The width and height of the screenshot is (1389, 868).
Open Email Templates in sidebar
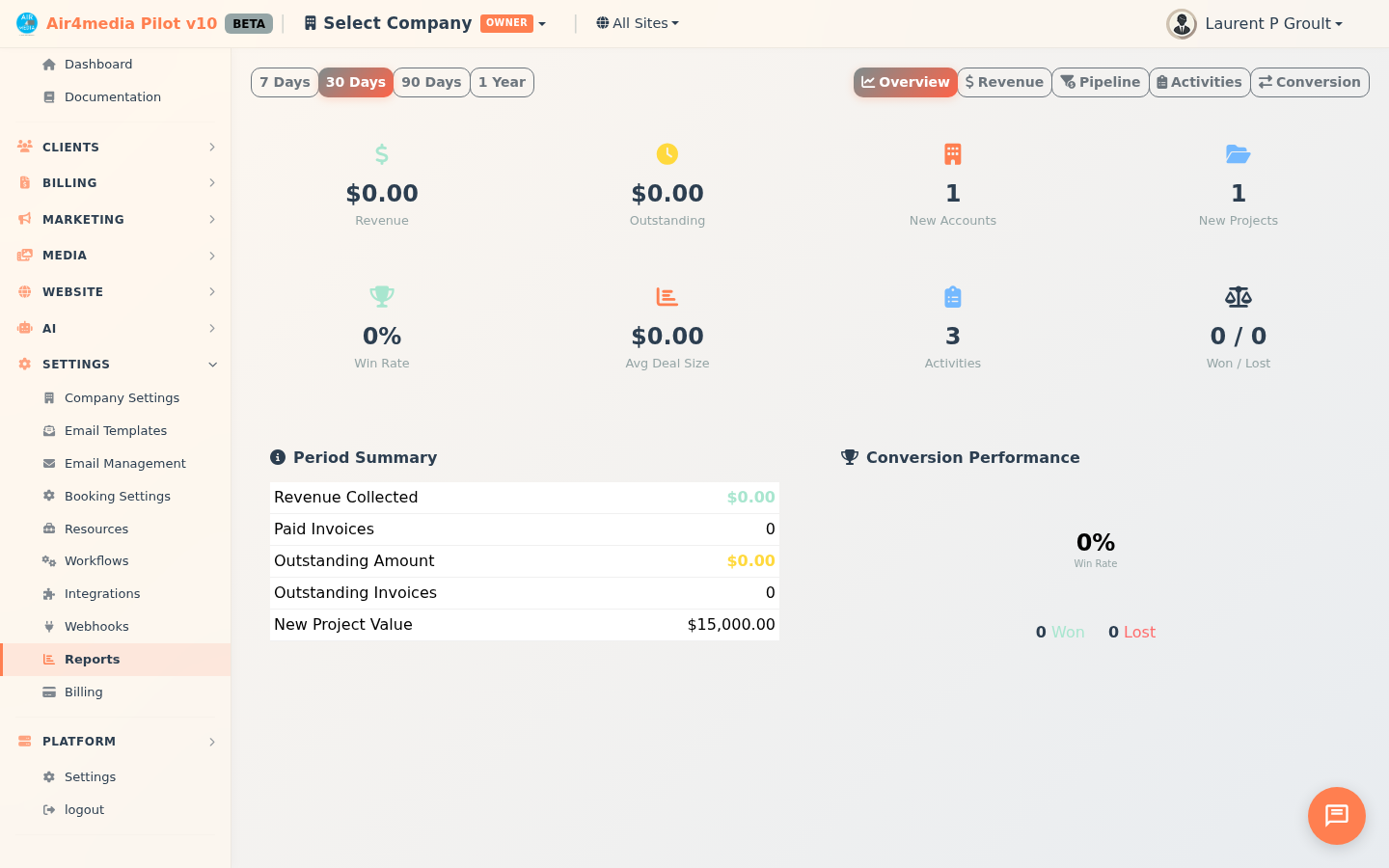pyautogui.click(x=115, y=431)
